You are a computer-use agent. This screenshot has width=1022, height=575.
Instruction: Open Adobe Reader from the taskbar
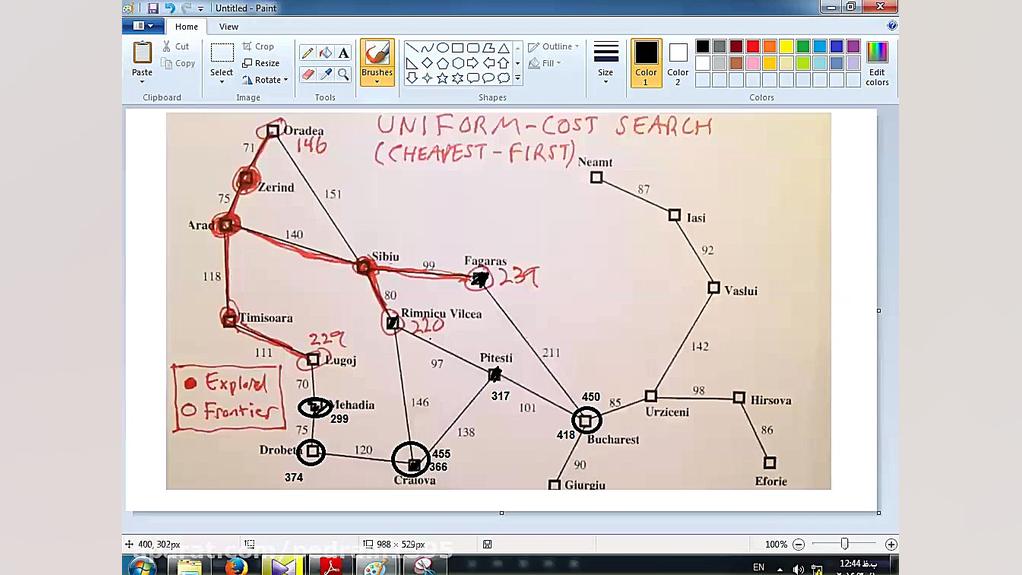click(x=330, y=566)
